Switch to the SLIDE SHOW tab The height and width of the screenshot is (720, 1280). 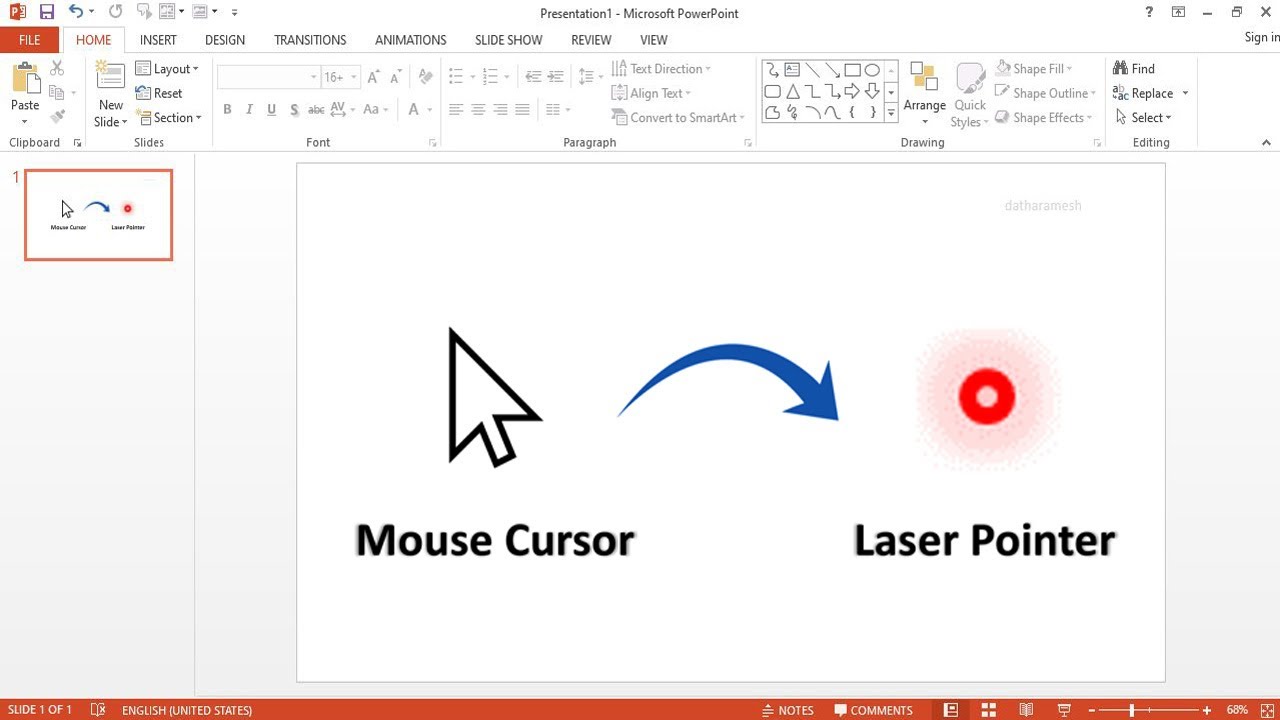pyautogui.click(x=508, y=40)
